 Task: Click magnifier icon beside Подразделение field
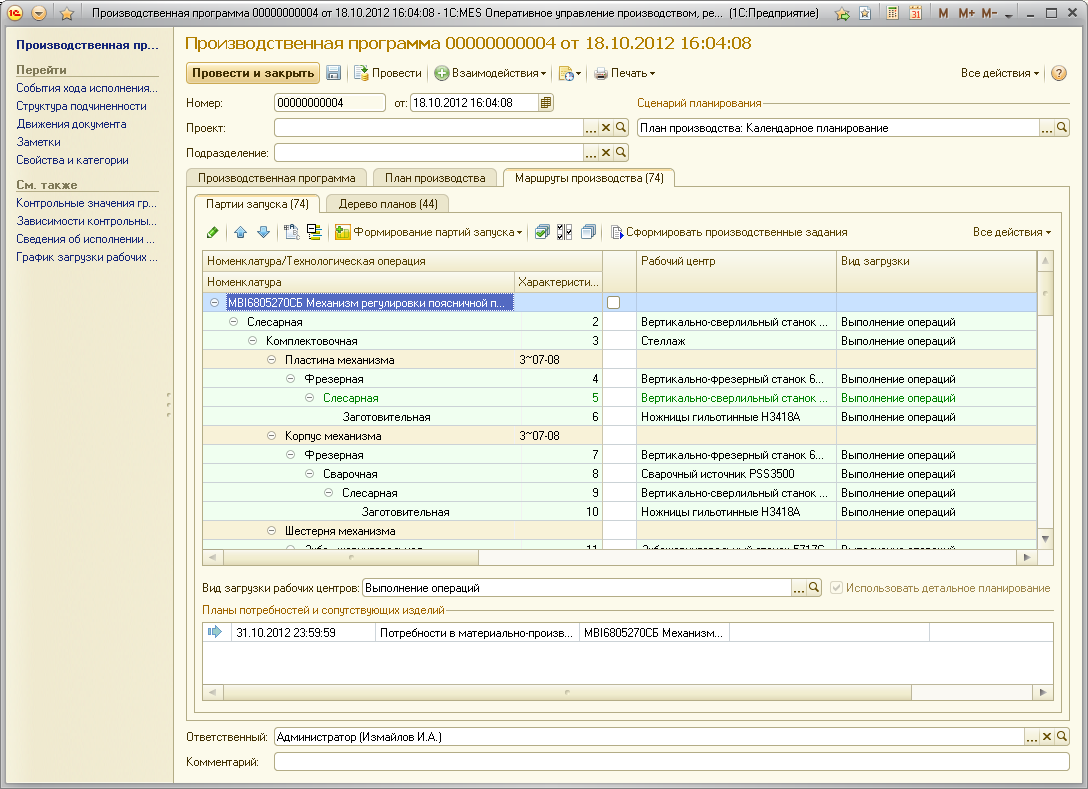[x=621, y=153]
